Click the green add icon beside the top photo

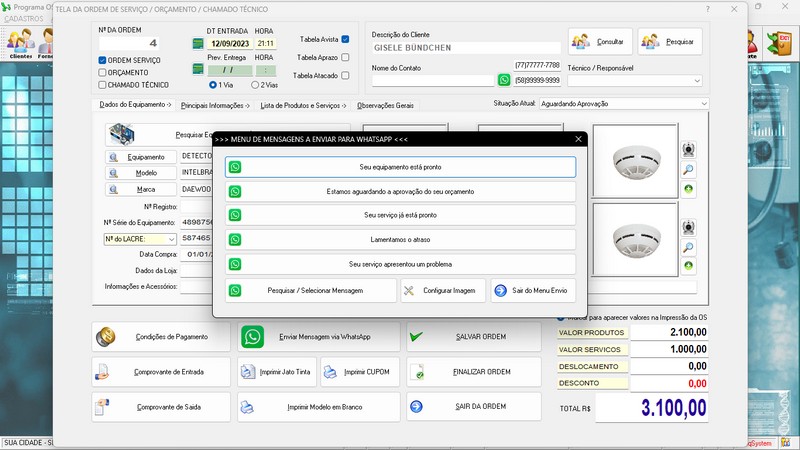click(689, 189)
